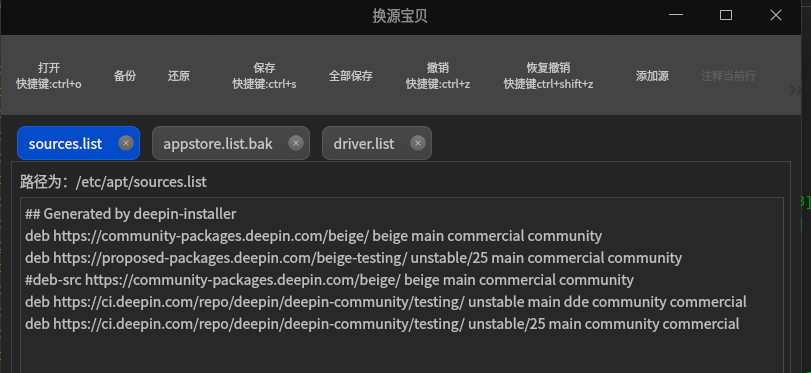Click the 添加源 add source button
The width and height of the screenshot is (811, 373).
coord(652,76)
